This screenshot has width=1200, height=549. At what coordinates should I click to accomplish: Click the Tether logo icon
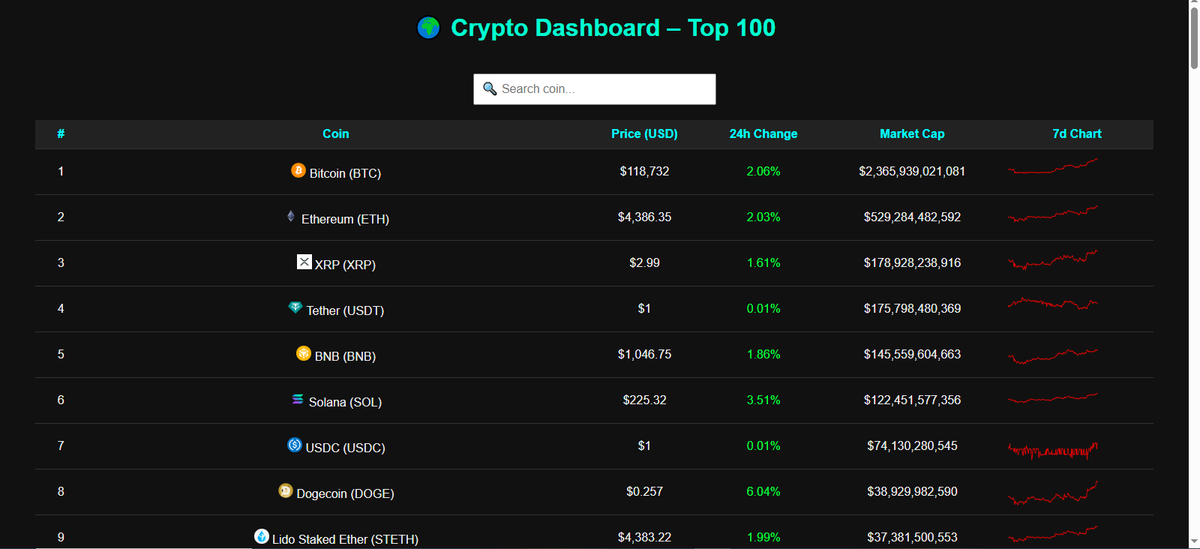295,308
